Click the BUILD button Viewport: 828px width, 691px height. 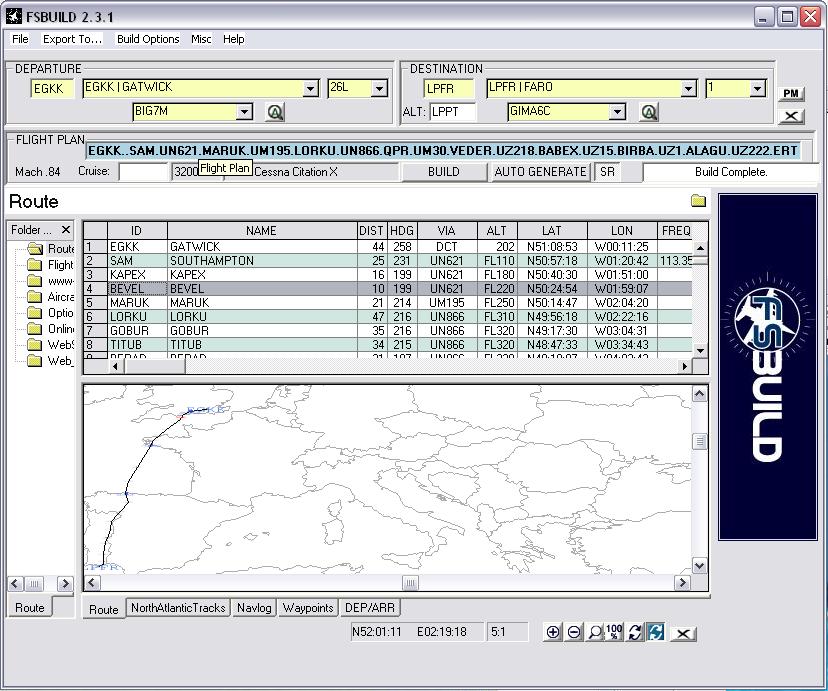444,172
